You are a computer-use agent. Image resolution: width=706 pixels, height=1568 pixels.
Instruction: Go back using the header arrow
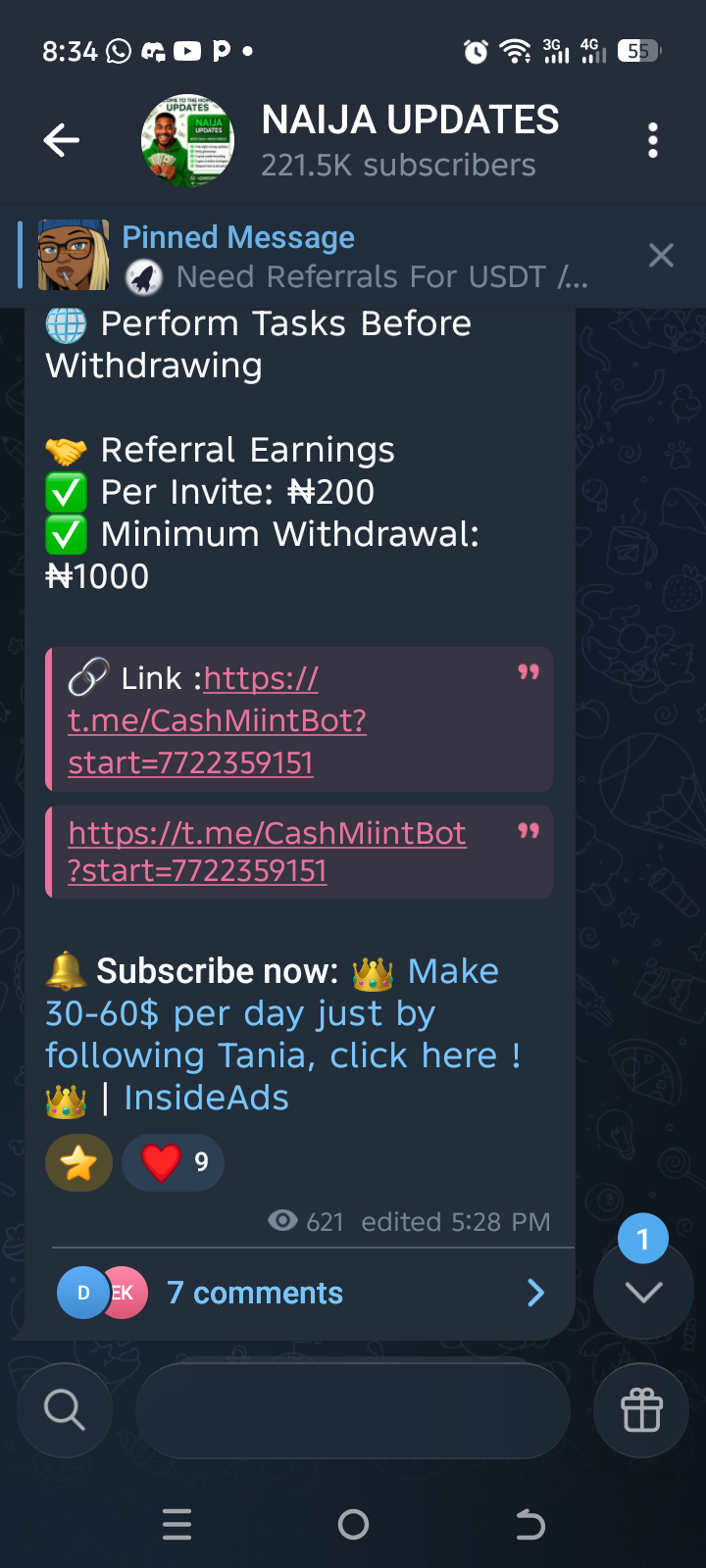click(61, 140)
